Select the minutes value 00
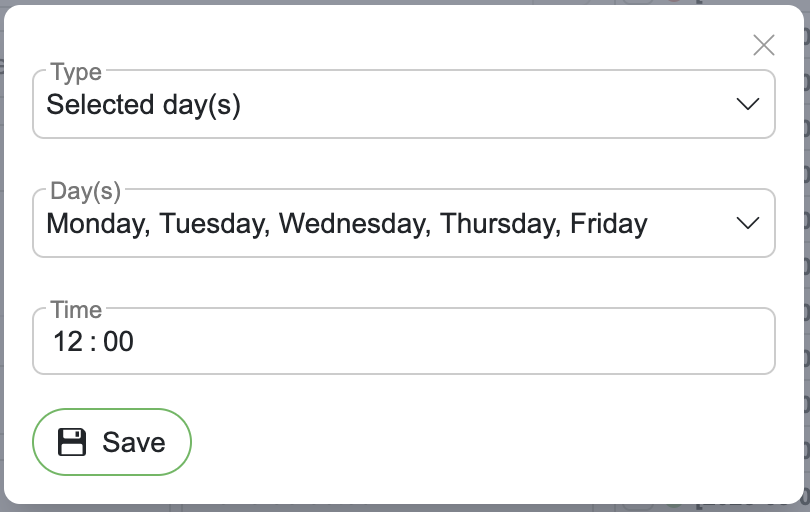Image resolution: width=810 pixels, height=512 pixels. [x=118, y=342]
